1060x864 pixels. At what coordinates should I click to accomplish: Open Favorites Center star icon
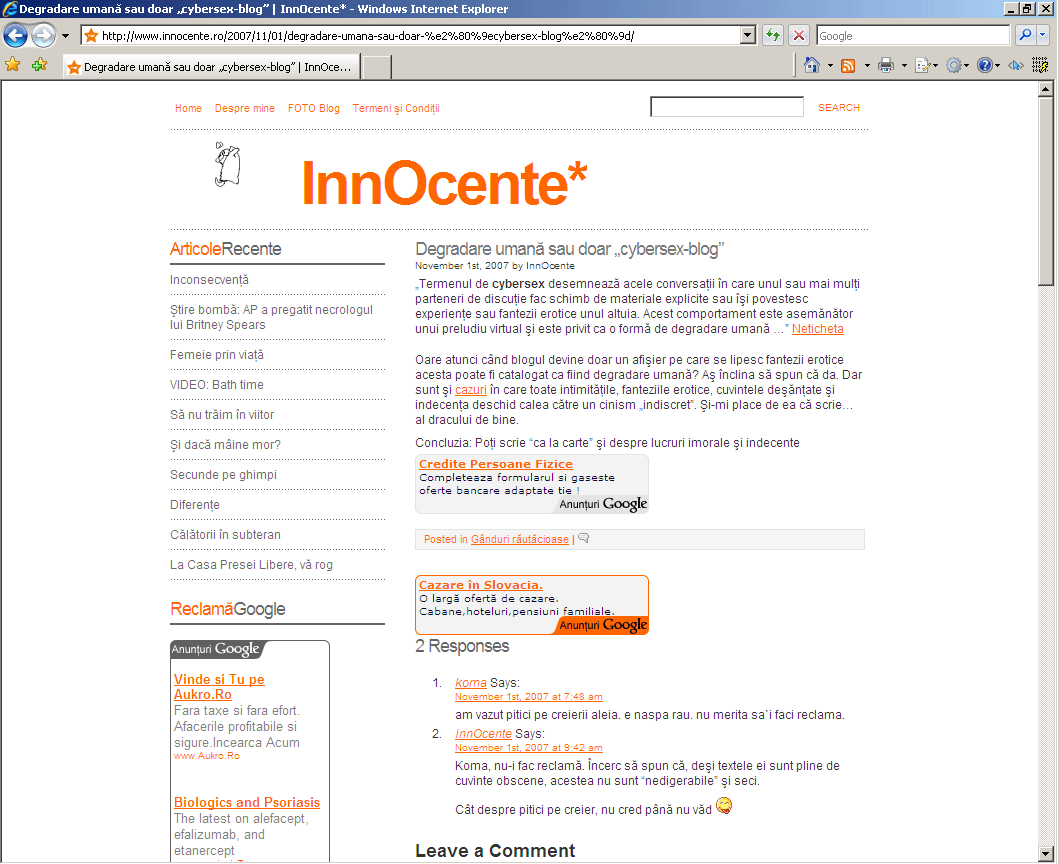13,65
